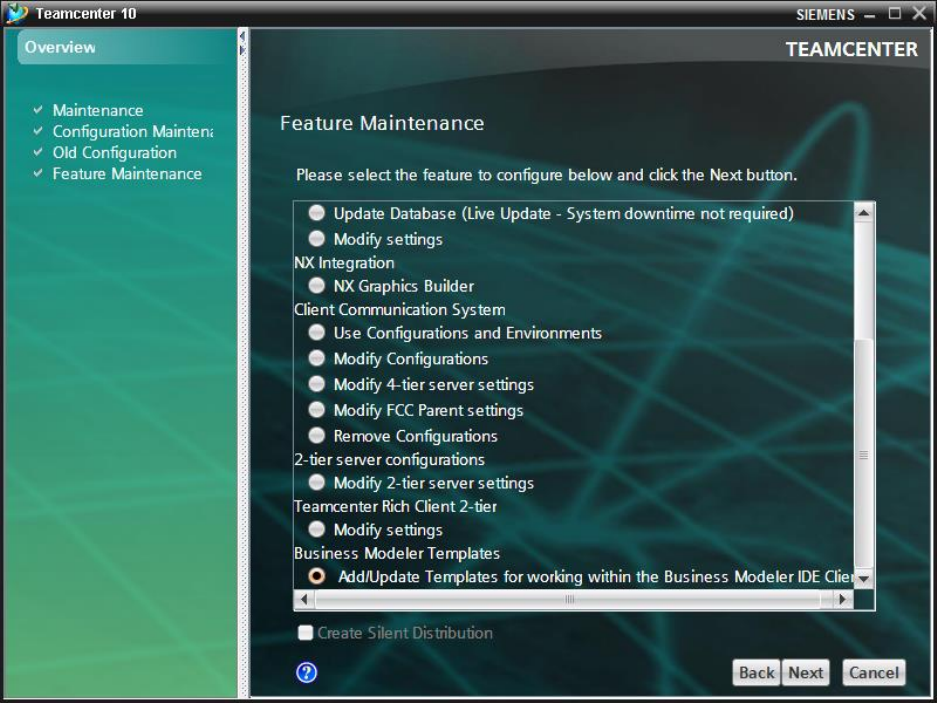Collapse the Overview side panel with the splitter arrow

[242, 36]
